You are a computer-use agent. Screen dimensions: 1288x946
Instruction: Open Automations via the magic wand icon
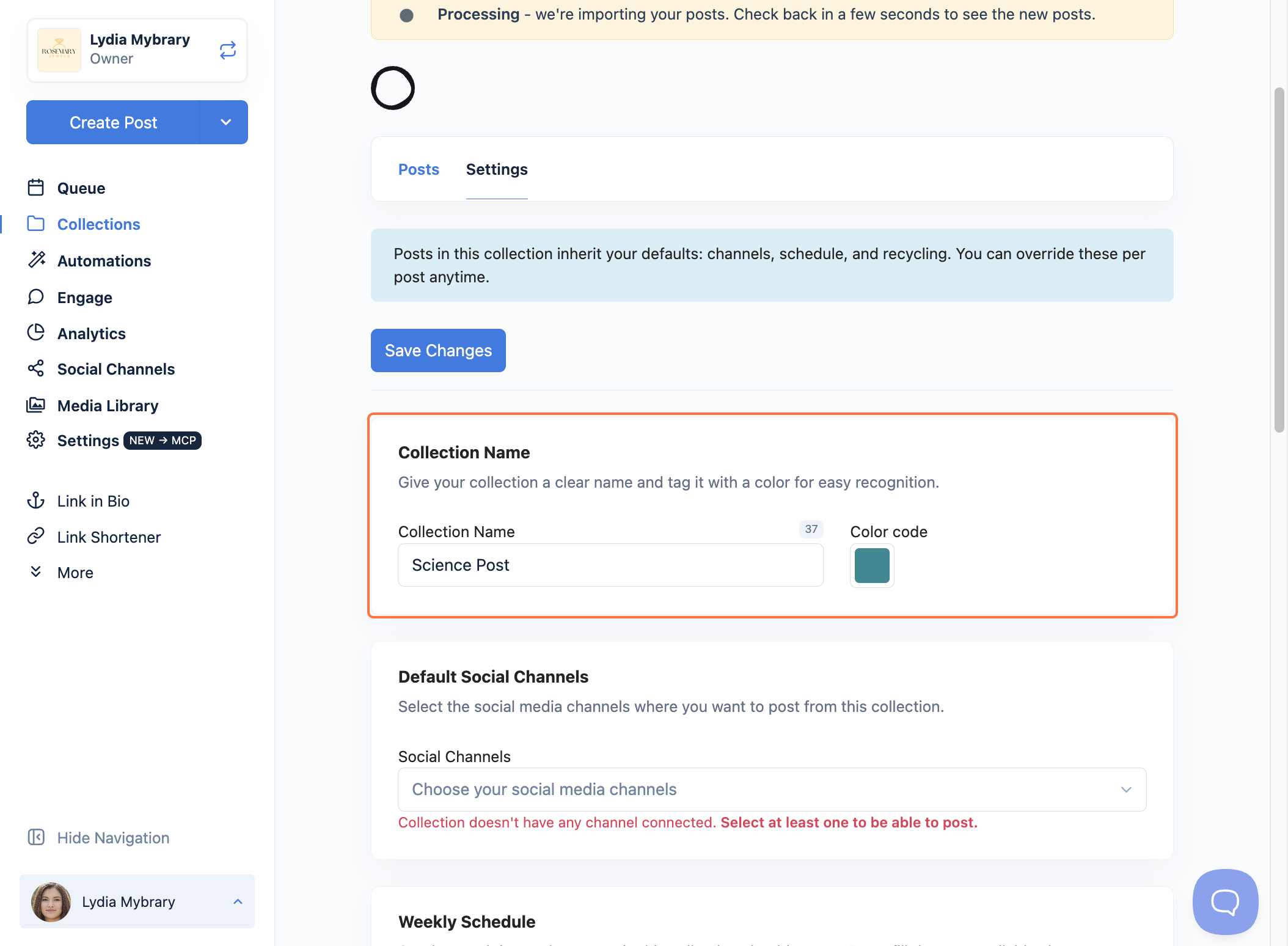(36, 260)
